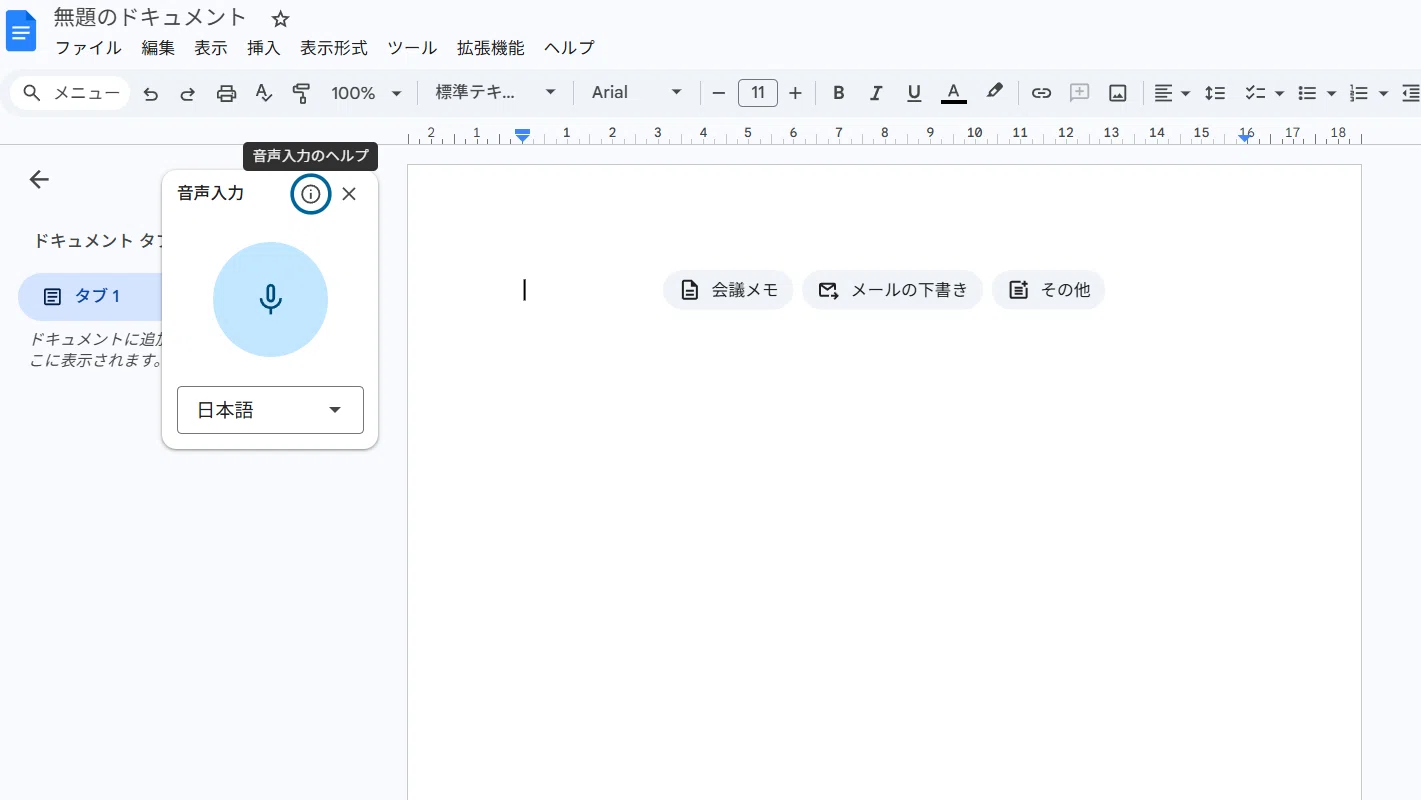Toggle underline formatting

click(x=914, y=93)
